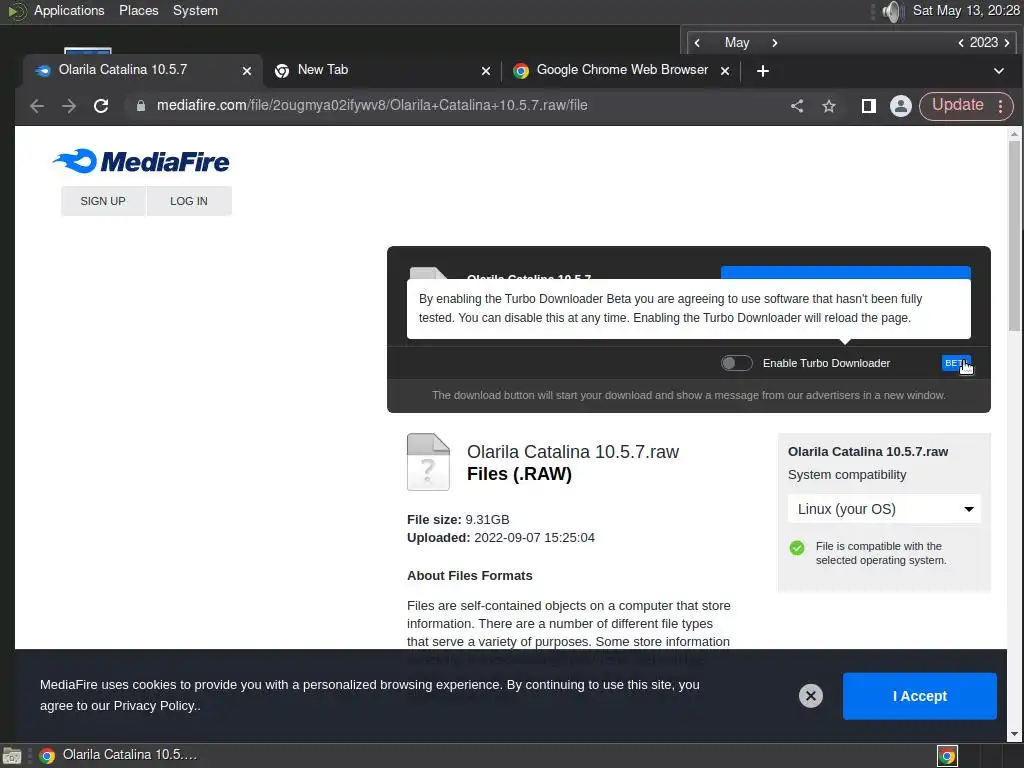Viewport: 1024px width, 768px height.
Task: Dismiss cookie notice with X
Action: 810,696
